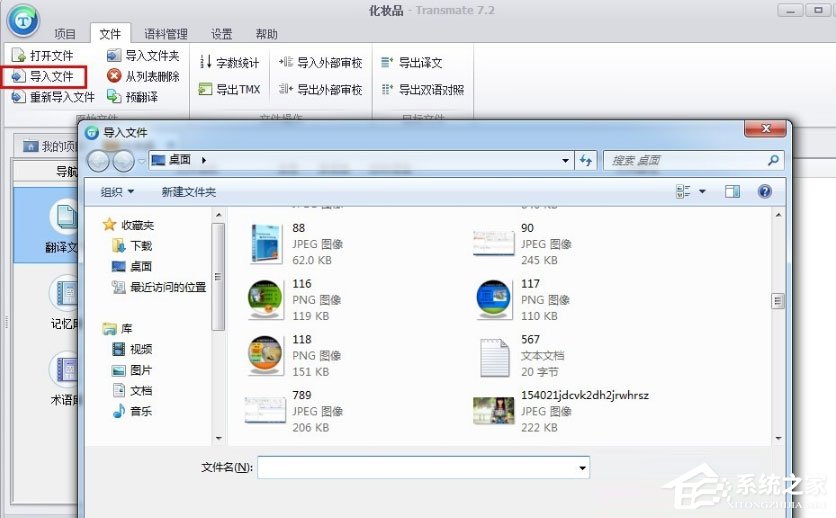The width and height of the screenshot is (836, 518).
Task: Click the refresh button beside address bar
Action: pos(585,160)
